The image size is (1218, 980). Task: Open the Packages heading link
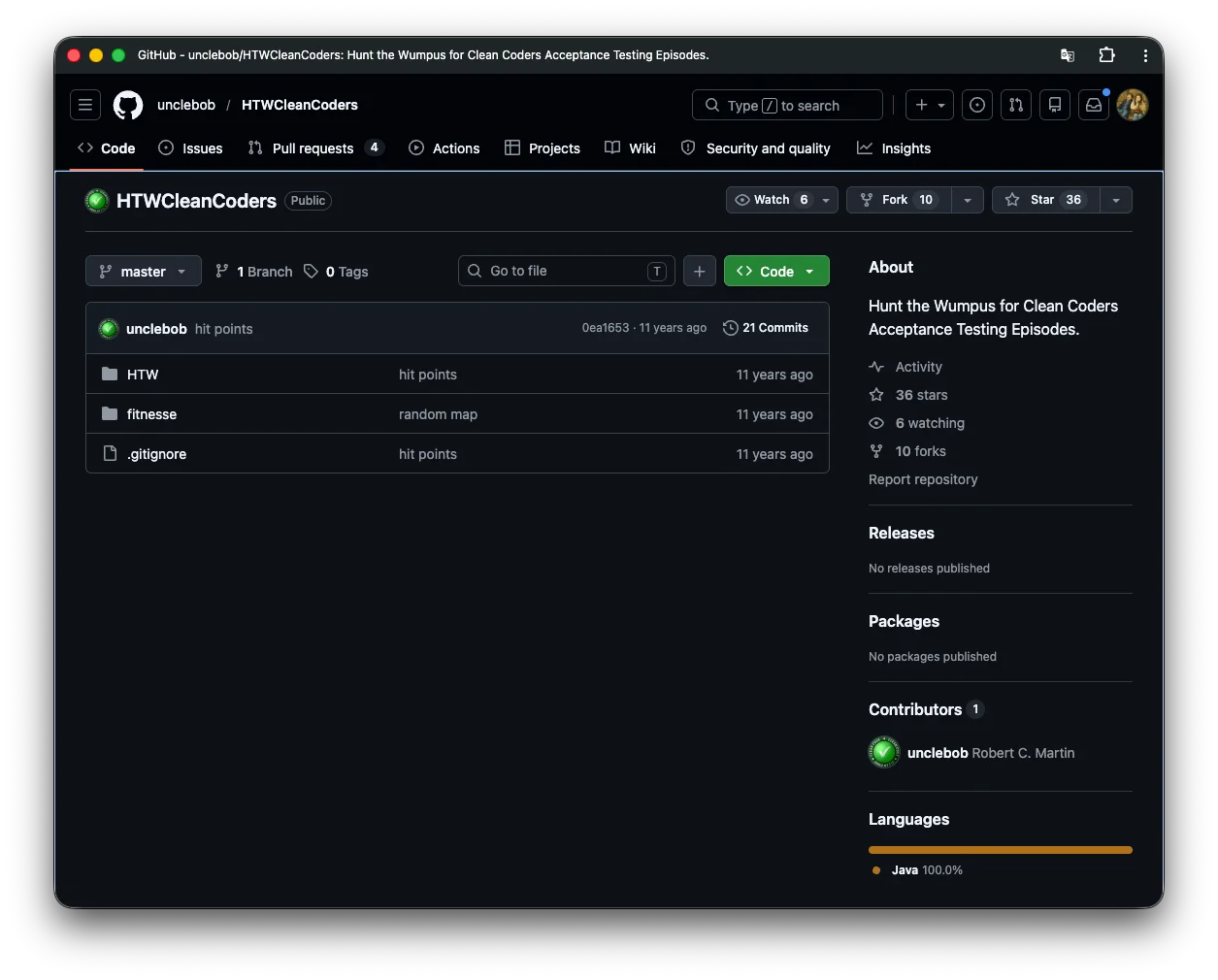904,621
